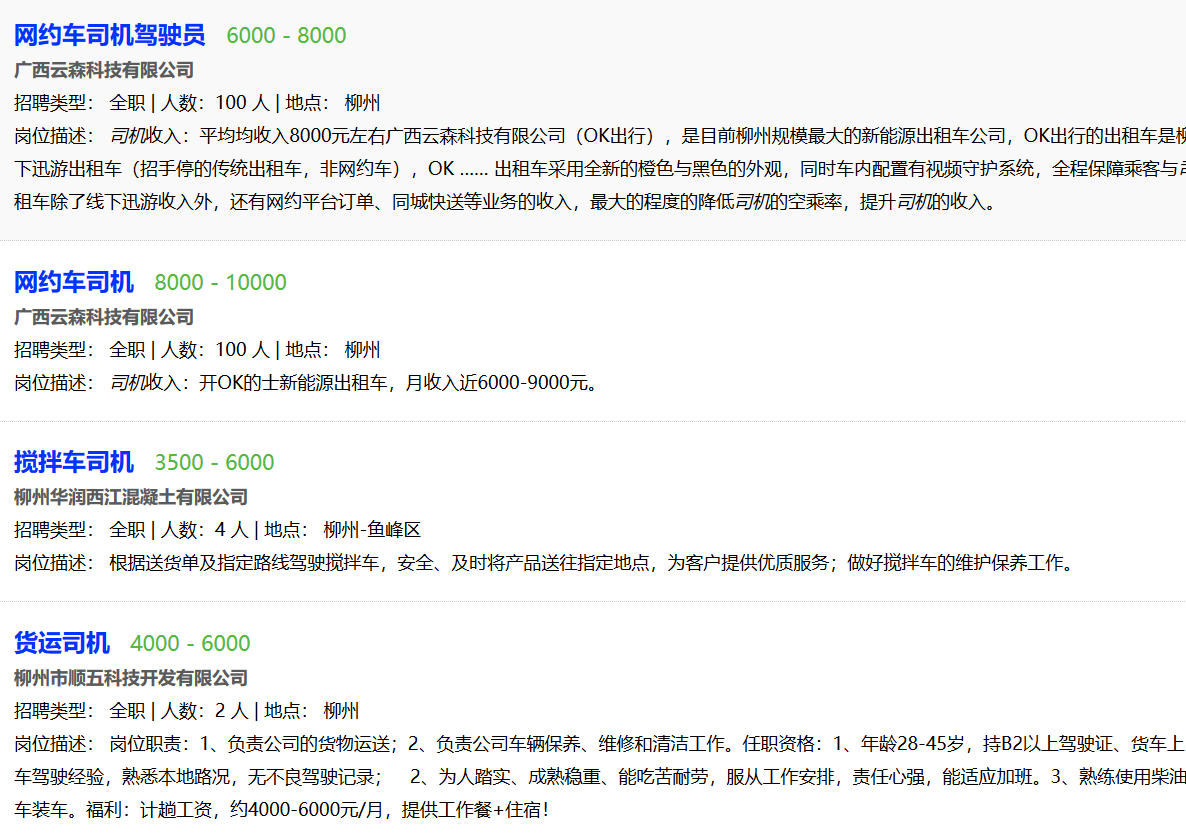Click salary range 3500 - 6000
Screen dimensions: 1186x838
[x=214, y=463]
